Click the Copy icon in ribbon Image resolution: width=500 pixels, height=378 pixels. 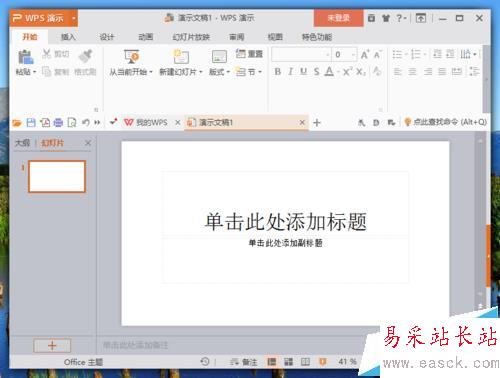46,71
